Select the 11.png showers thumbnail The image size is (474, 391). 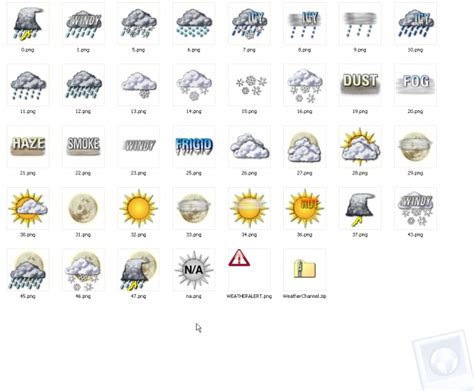(28, 85)
